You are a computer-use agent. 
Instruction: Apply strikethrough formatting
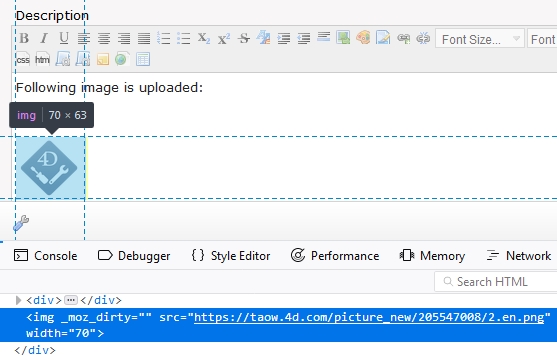tap(244, 38)
